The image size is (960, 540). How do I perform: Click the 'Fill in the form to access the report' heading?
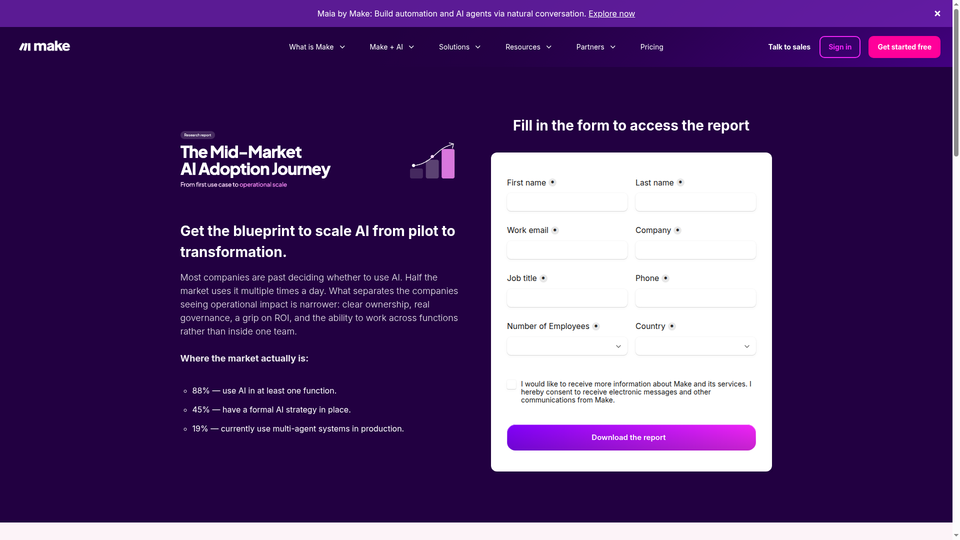click(631, 126)
